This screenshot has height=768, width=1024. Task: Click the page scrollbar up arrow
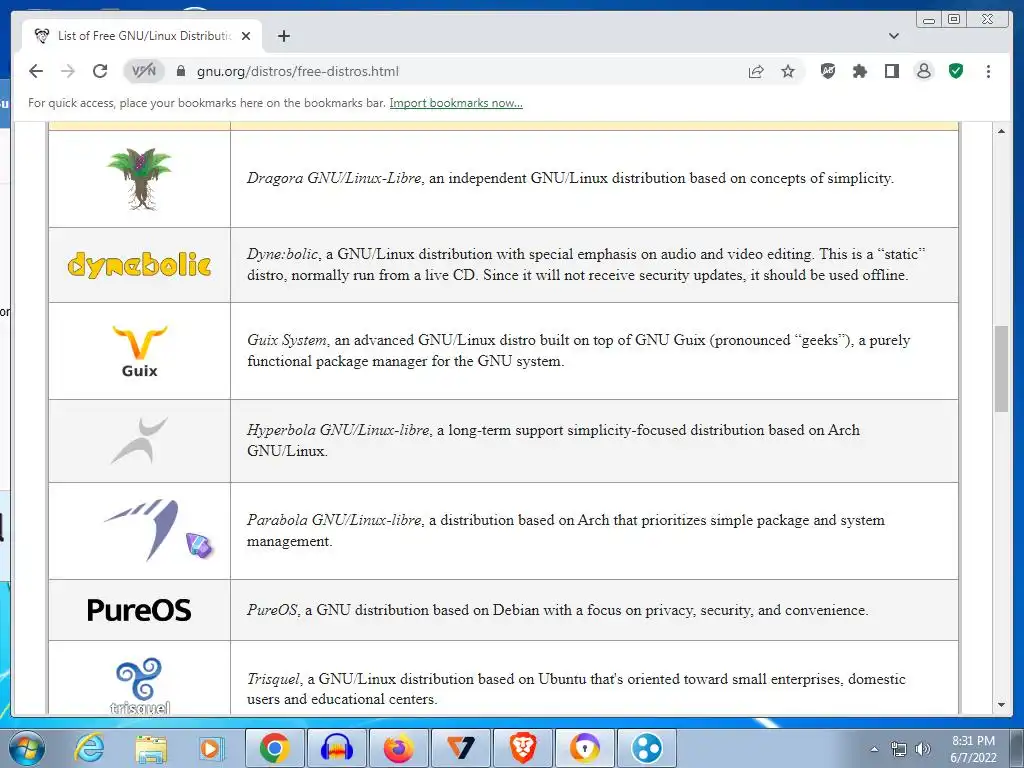(x=1001, y=131)
